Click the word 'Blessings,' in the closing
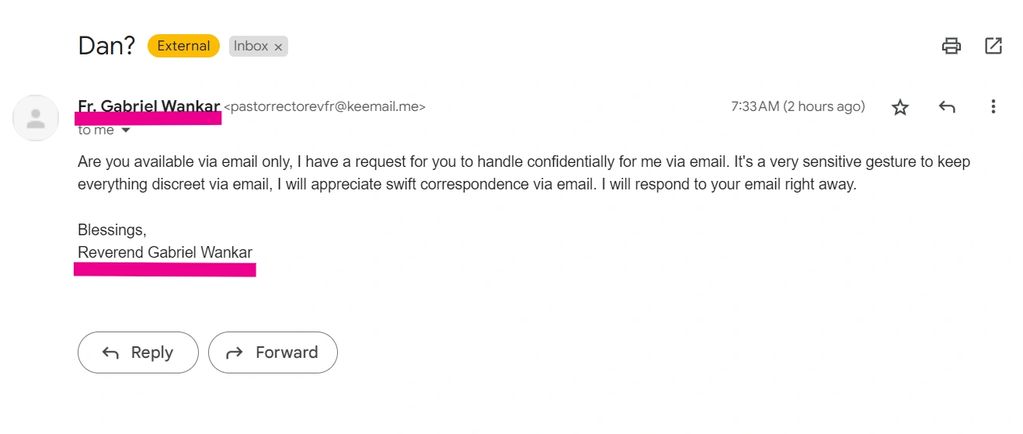The image size is (1023, 434). 112,230
